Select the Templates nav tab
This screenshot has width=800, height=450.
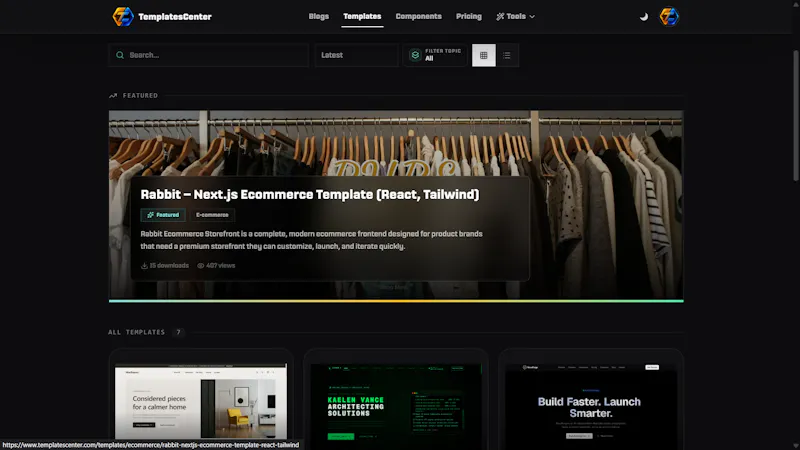coord(362,16)
